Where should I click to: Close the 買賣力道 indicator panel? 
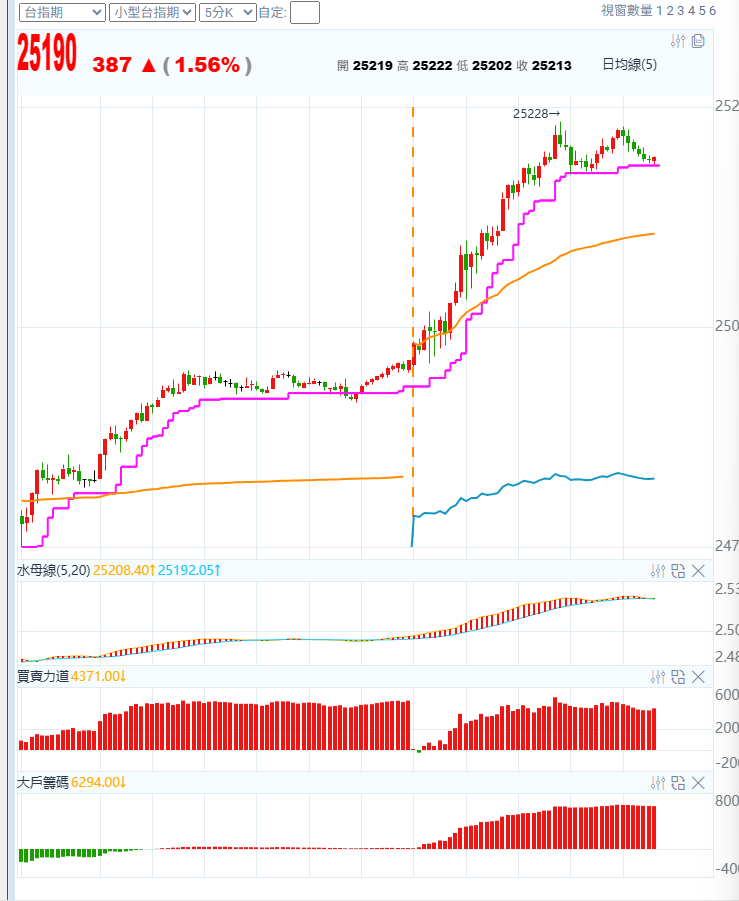698,677
